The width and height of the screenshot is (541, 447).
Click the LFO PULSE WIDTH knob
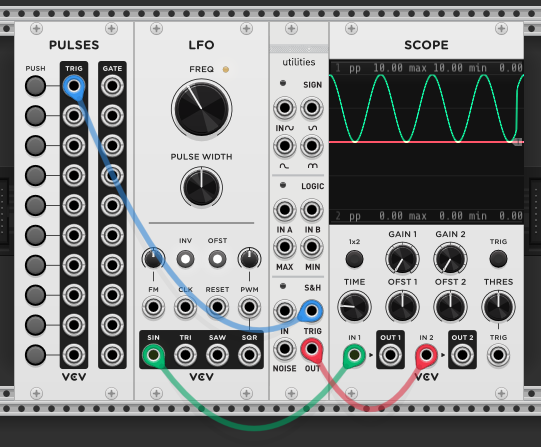201,187
